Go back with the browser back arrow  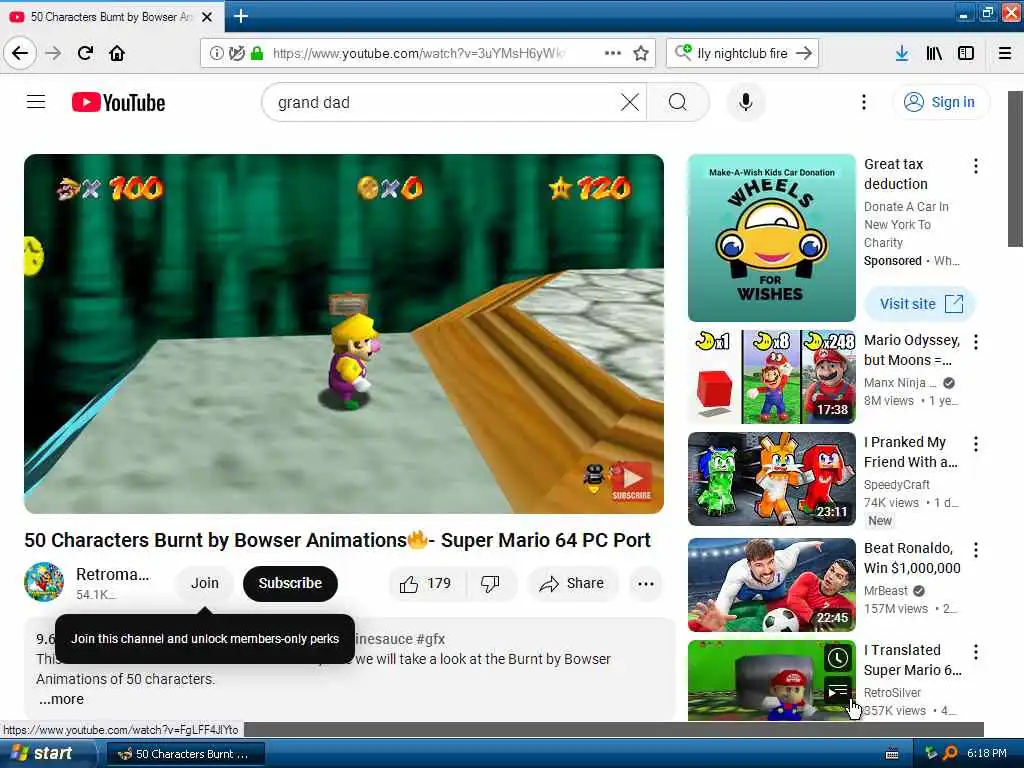point(20,53)
